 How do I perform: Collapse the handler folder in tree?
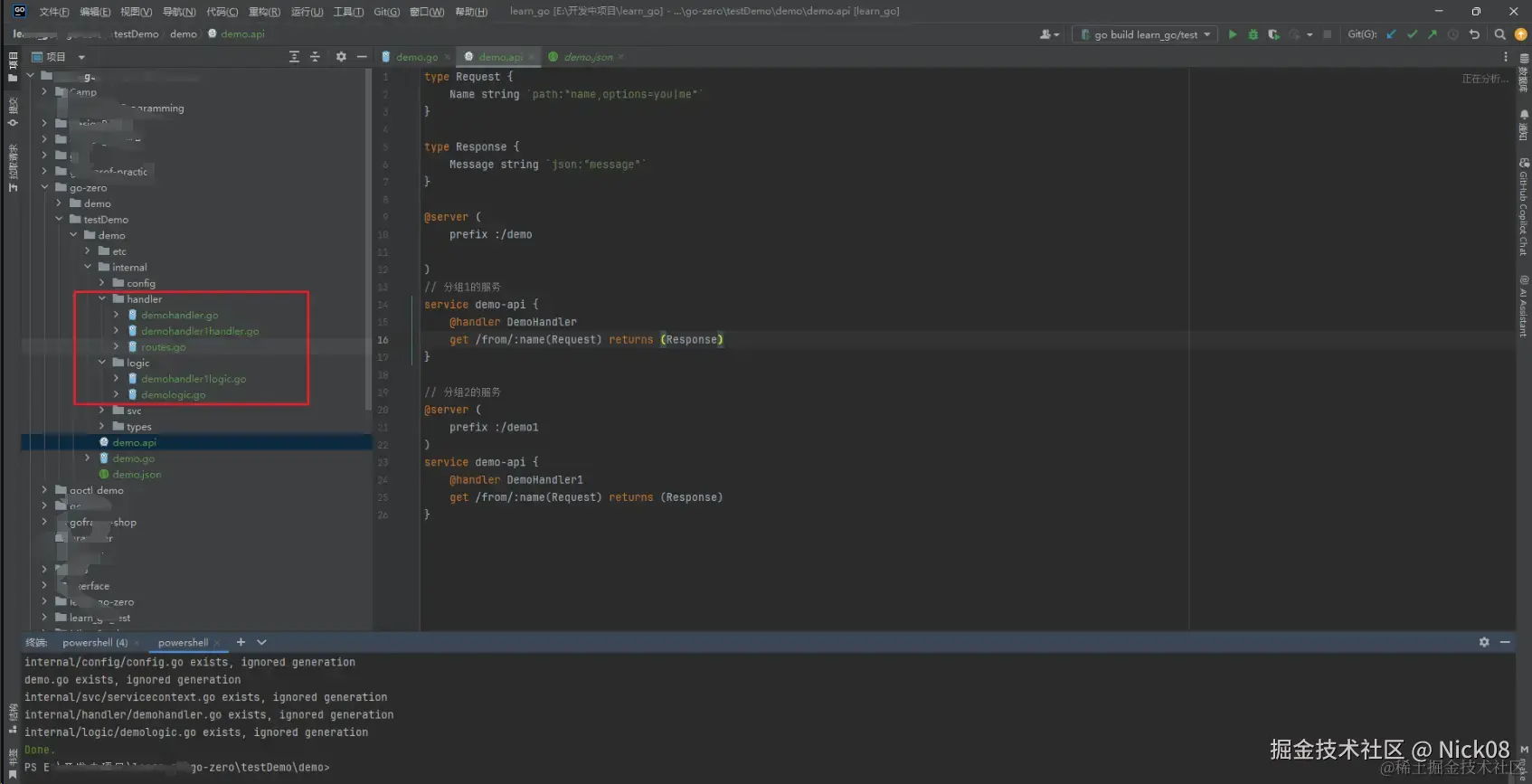coord(102,299)
